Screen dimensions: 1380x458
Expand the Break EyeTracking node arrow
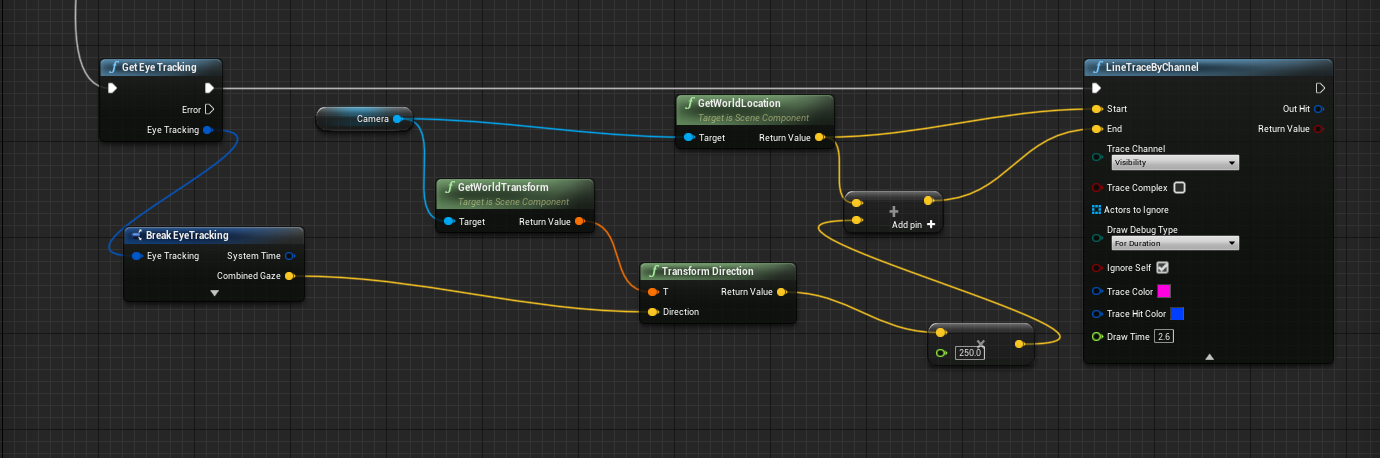pyautogui.click(x=214, y=293)
